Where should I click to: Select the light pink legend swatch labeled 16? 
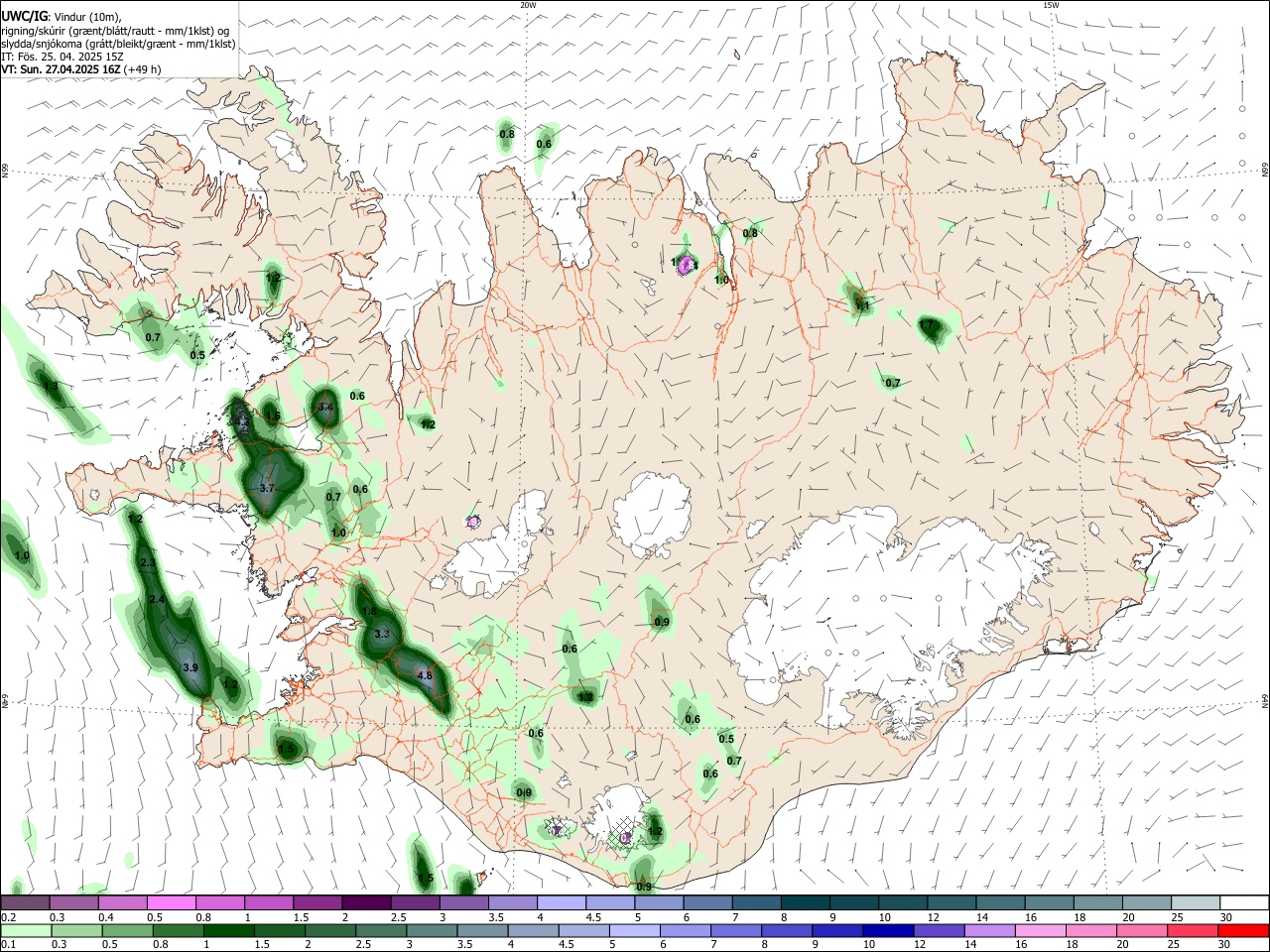[1040, 931]
